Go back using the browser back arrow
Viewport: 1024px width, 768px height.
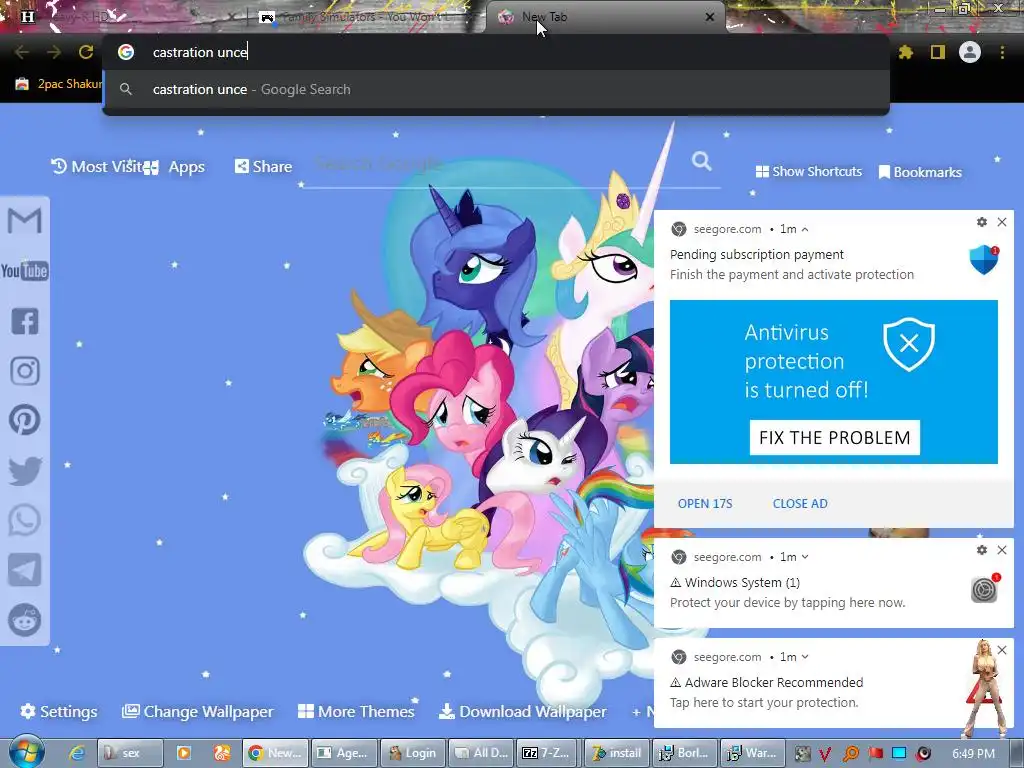[x=22, y=52]
